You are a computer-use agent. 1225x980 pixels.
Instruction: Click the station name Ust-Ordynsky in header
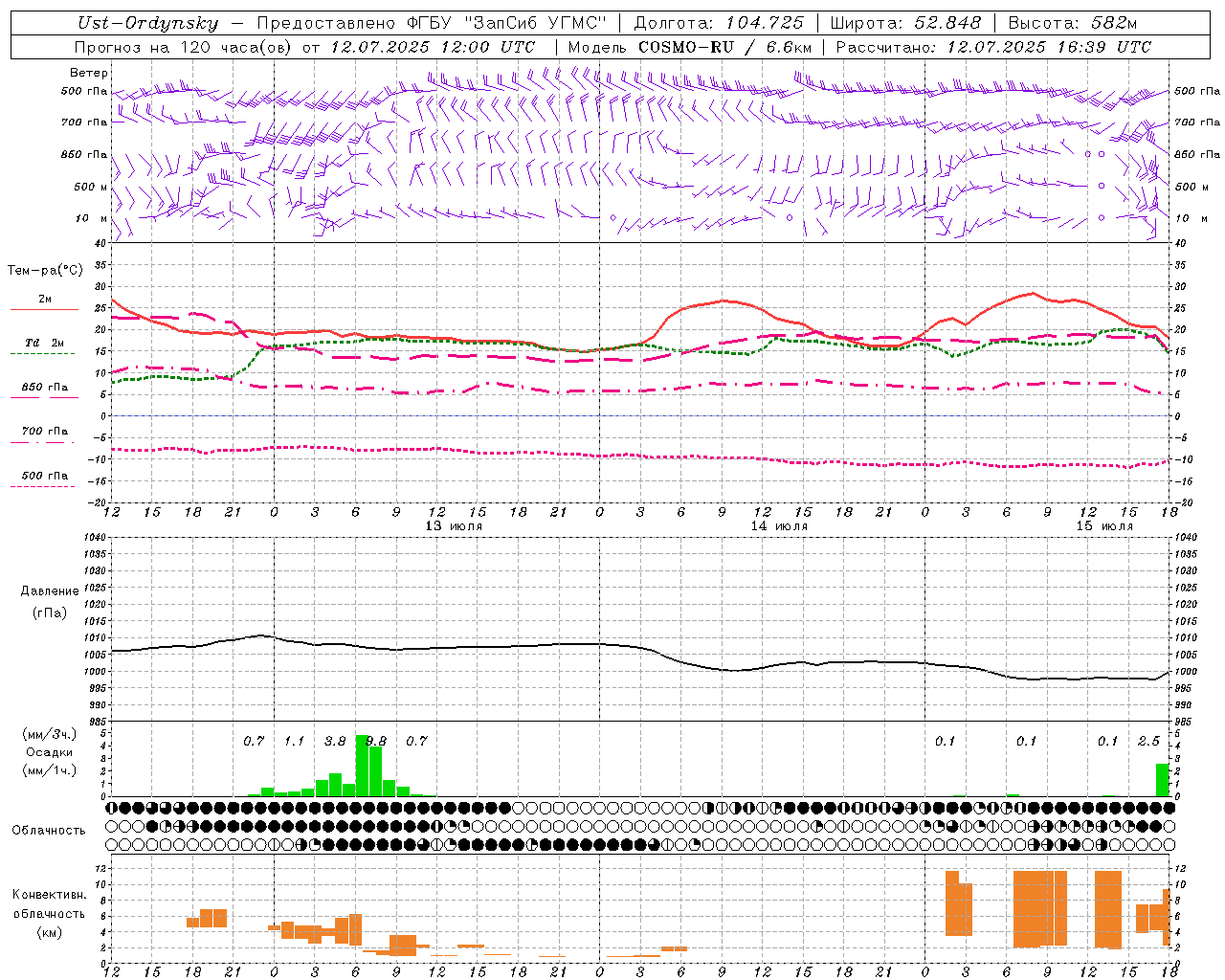point(147,24)
